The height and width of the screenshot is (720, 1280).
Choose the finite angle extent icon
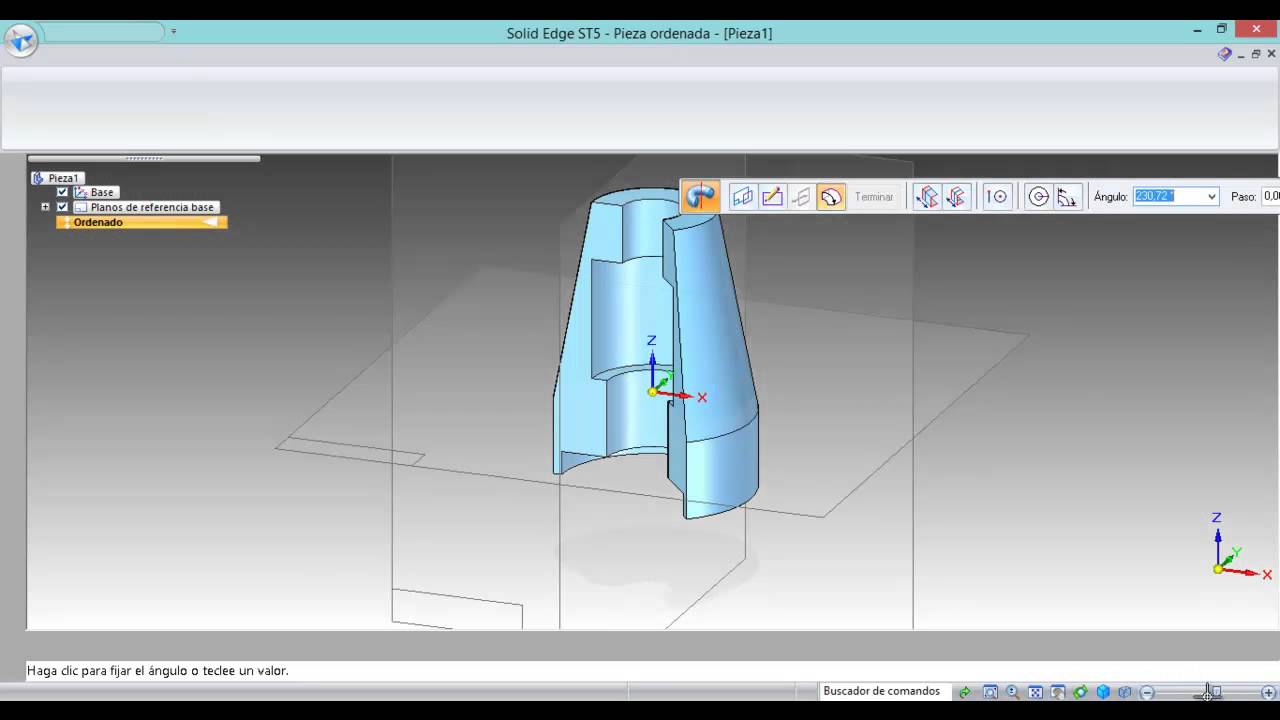pos(1067,197)
